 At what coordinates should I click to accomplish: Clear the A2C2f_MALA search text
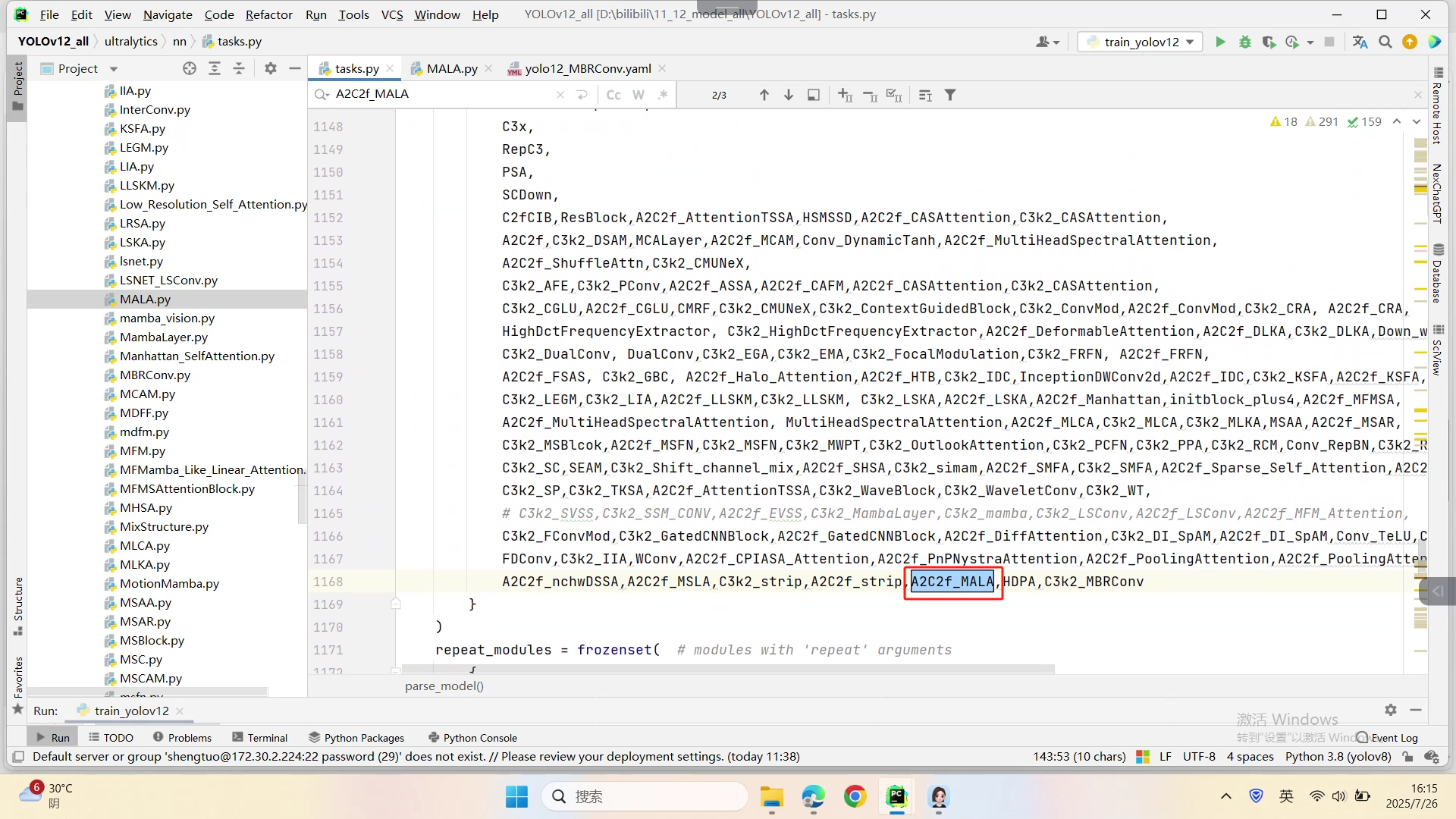click(x=560, y=95)
